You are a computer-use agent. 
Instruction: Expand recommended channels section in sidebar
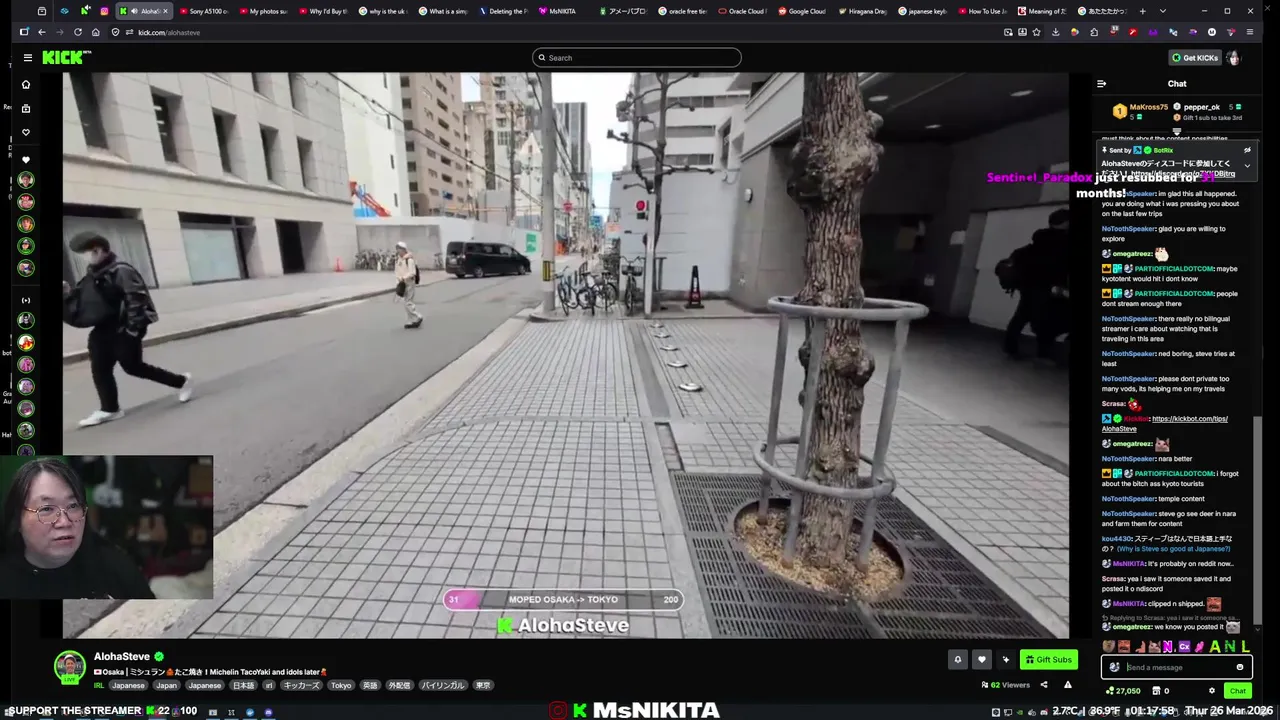pyautogui.click(x=26, y=300)
